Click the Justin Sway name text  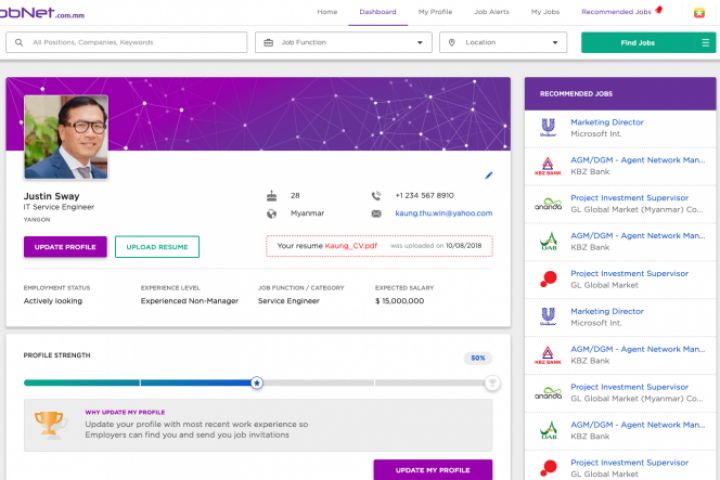51,196
